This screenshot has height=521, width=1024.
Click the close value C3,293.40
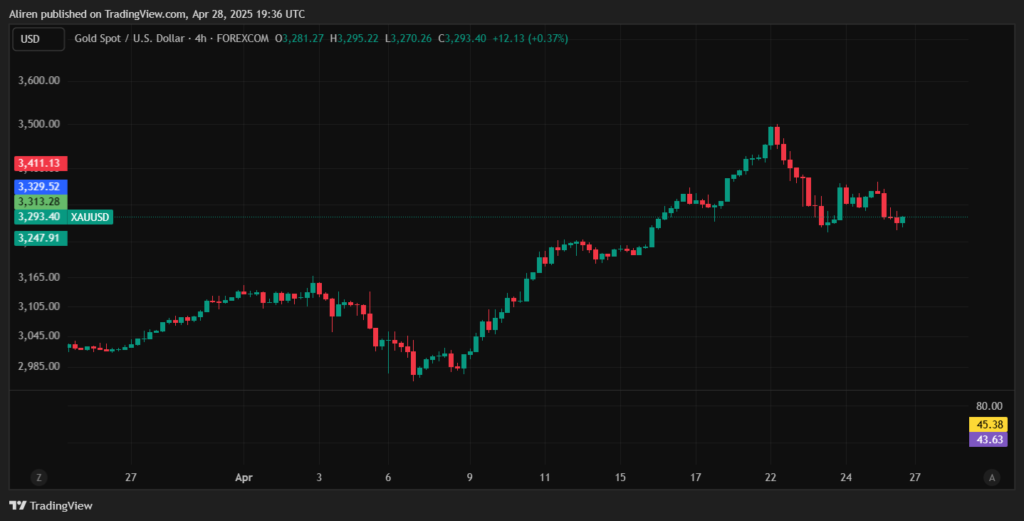pyautogui.click(x=462, y=39)
